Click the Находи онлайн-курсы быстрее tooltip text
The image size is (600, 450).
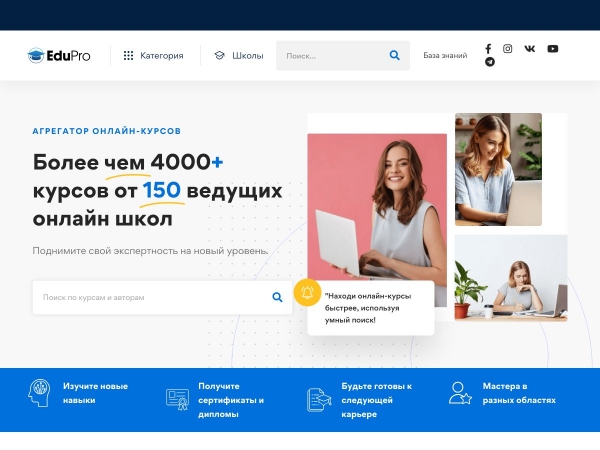[368, 308]
